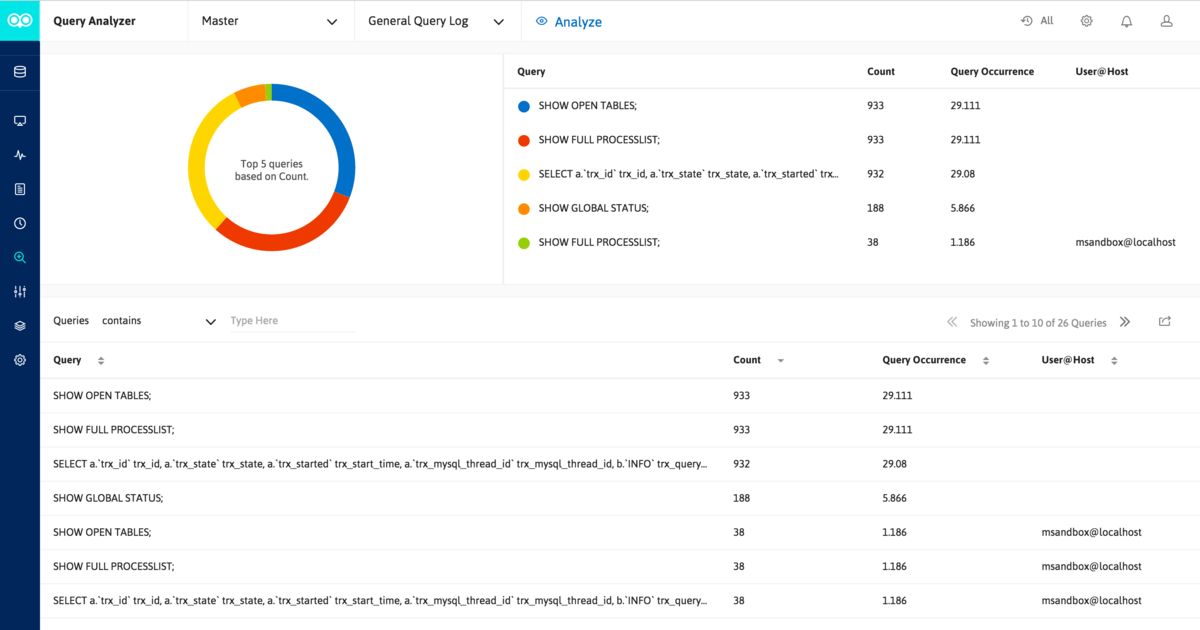Export the query list via share icon
The width and height of the screenshot is (1200, 630).
point(1164,321)
